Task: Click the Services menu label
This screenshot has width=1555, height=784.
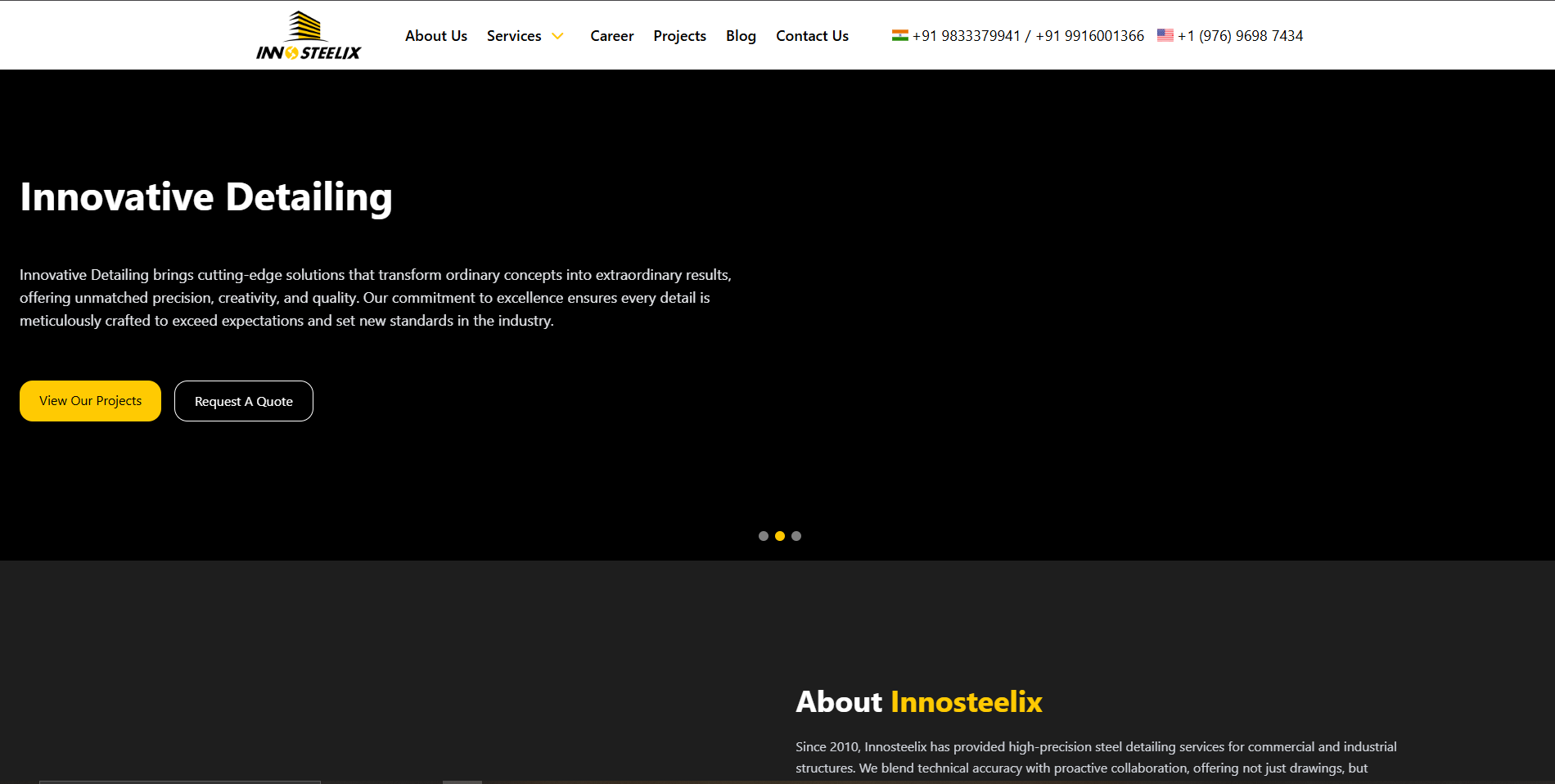Action: click(514, 36)
